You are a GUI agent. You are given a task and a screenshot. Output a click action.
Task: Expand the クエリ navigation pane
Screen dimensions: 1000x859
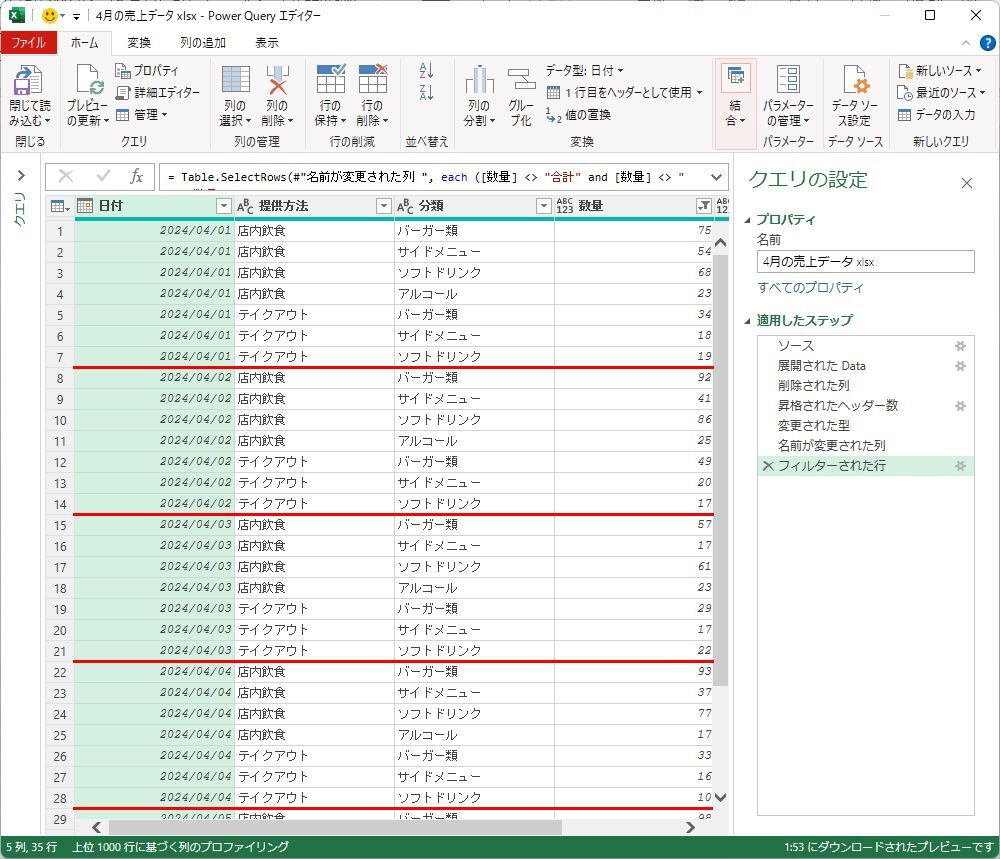(x=20, y=177)
